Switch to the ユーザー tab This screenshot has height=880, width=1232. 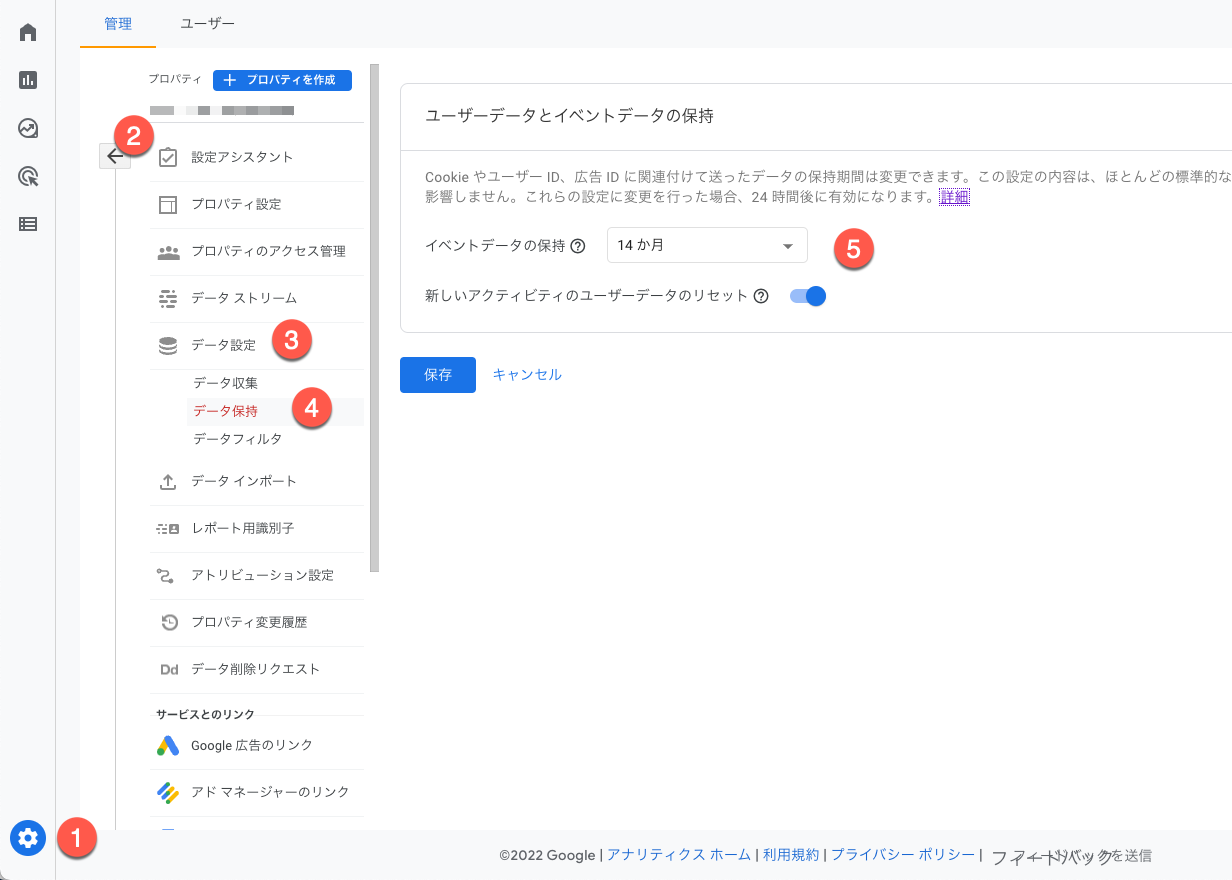[207, 23]
